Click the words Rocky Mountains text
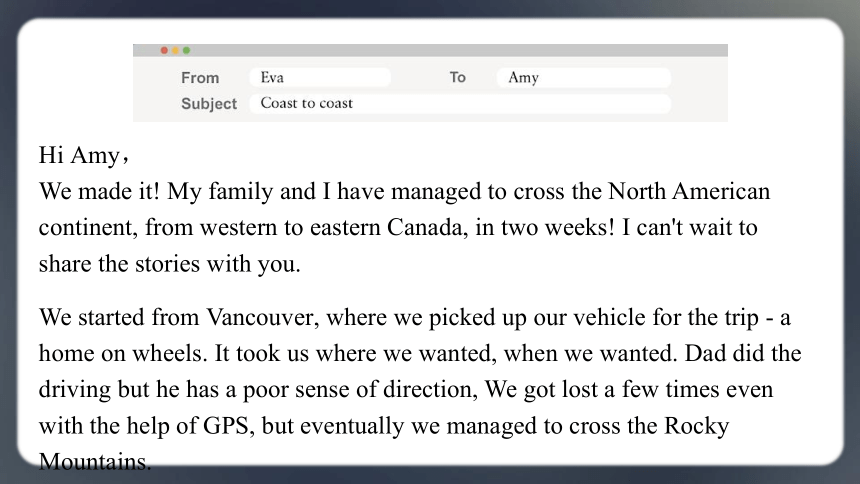This screenshot has height=484, width=860. pos(697,426)
